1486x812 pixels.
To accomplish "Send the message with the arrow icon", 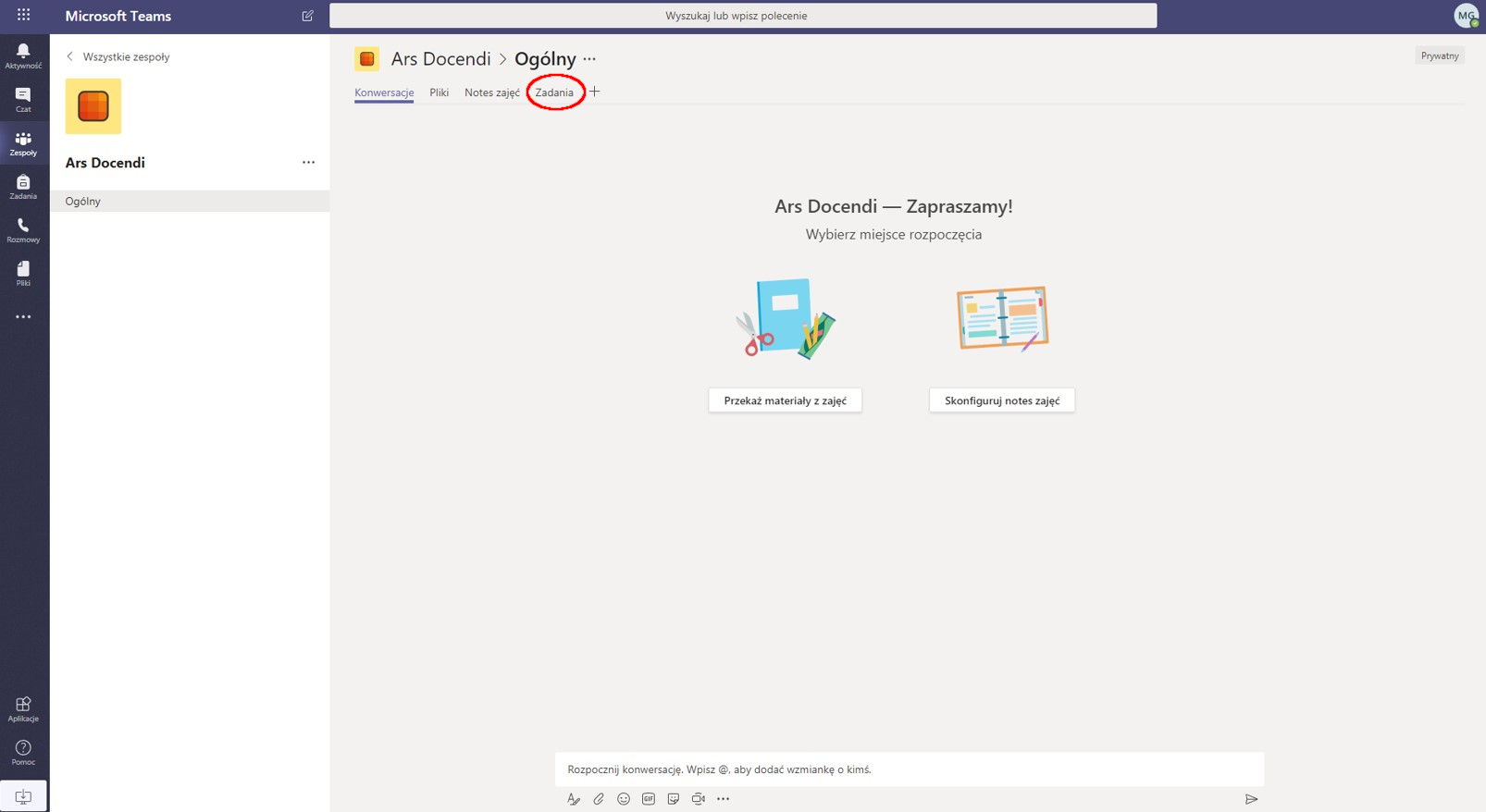I will tap(1251, 799).
